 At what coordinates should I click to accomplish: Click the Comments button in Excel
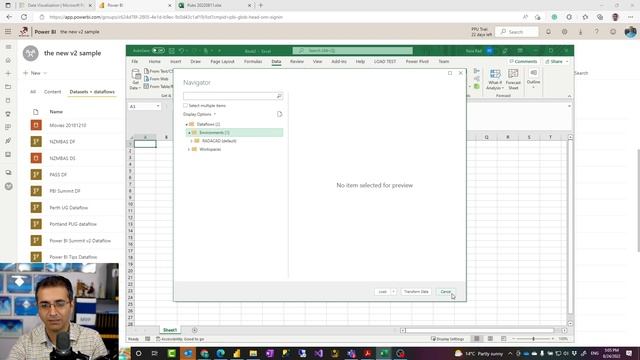tap(523, 61)
